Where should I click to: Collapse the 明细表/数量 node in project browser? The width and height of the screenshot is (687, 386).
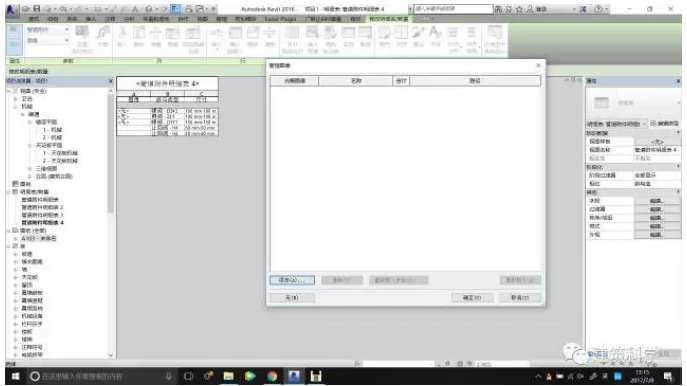(x=9, y=192)
